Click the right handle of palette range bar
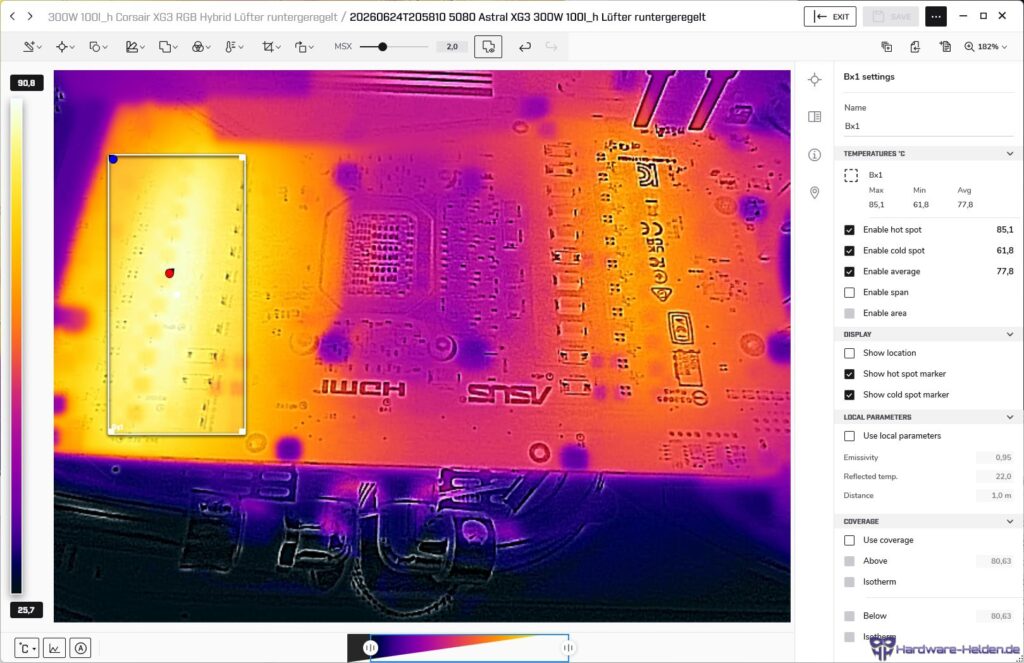1024x663 pixels. point(568,648)
